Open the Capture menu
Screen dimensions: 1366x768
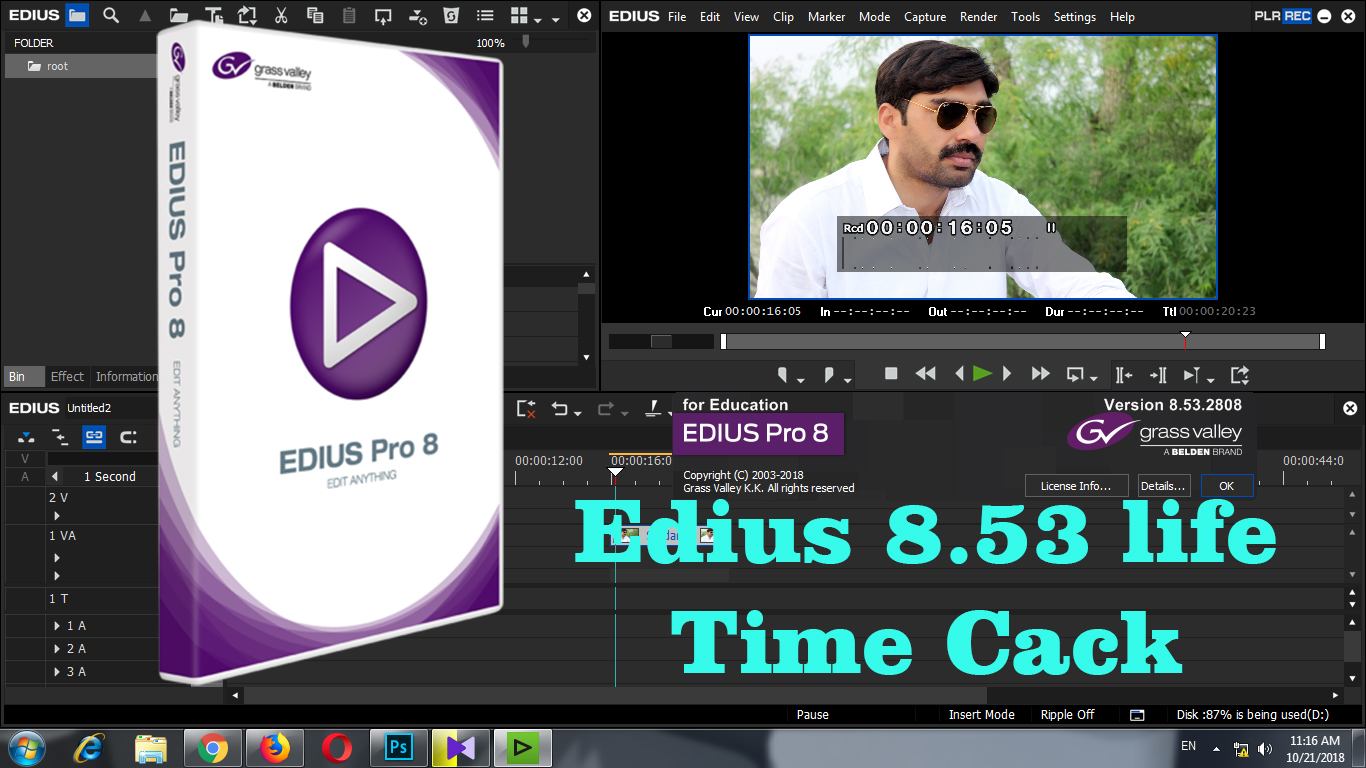(x=925, y=17)
